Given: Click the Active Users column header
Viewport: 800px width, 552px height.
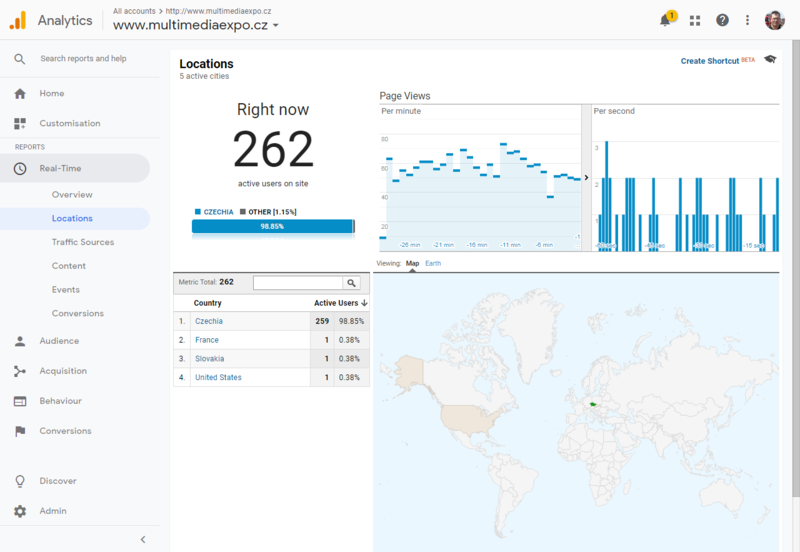Looking at the screenshot, I should pyautogui.click(x=336, y=303).
